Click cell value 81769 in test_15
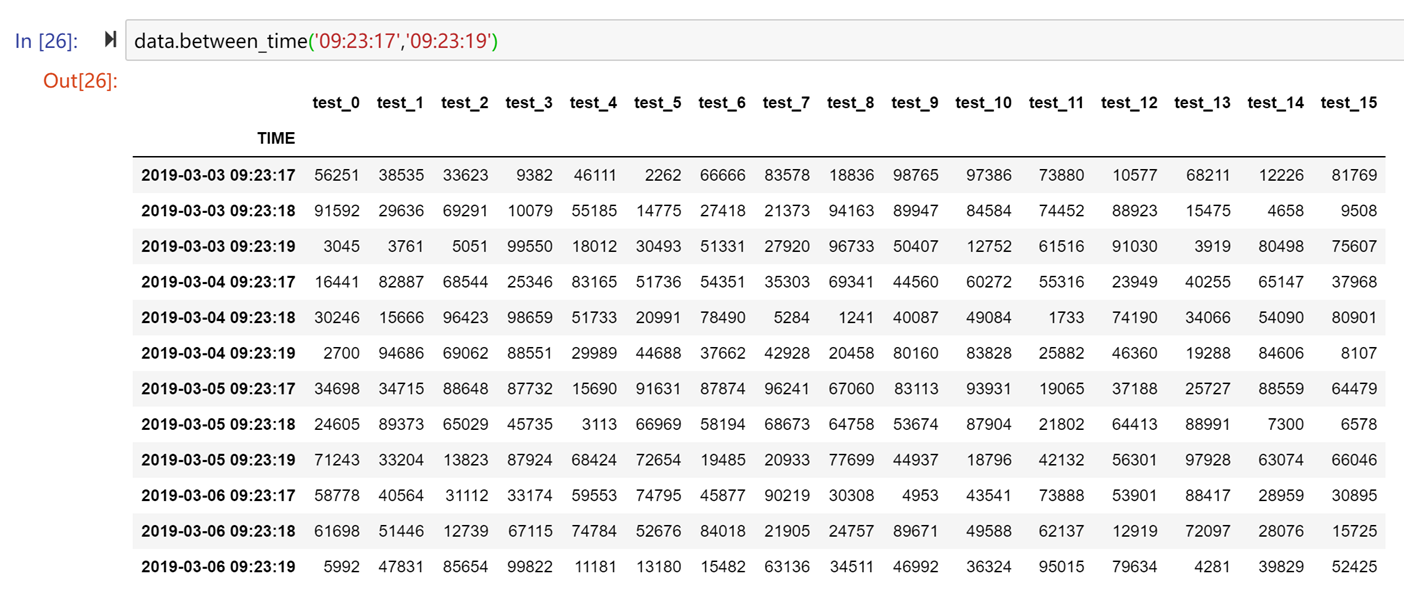This screenshot has height=601, width=1404. (1354, 175)
